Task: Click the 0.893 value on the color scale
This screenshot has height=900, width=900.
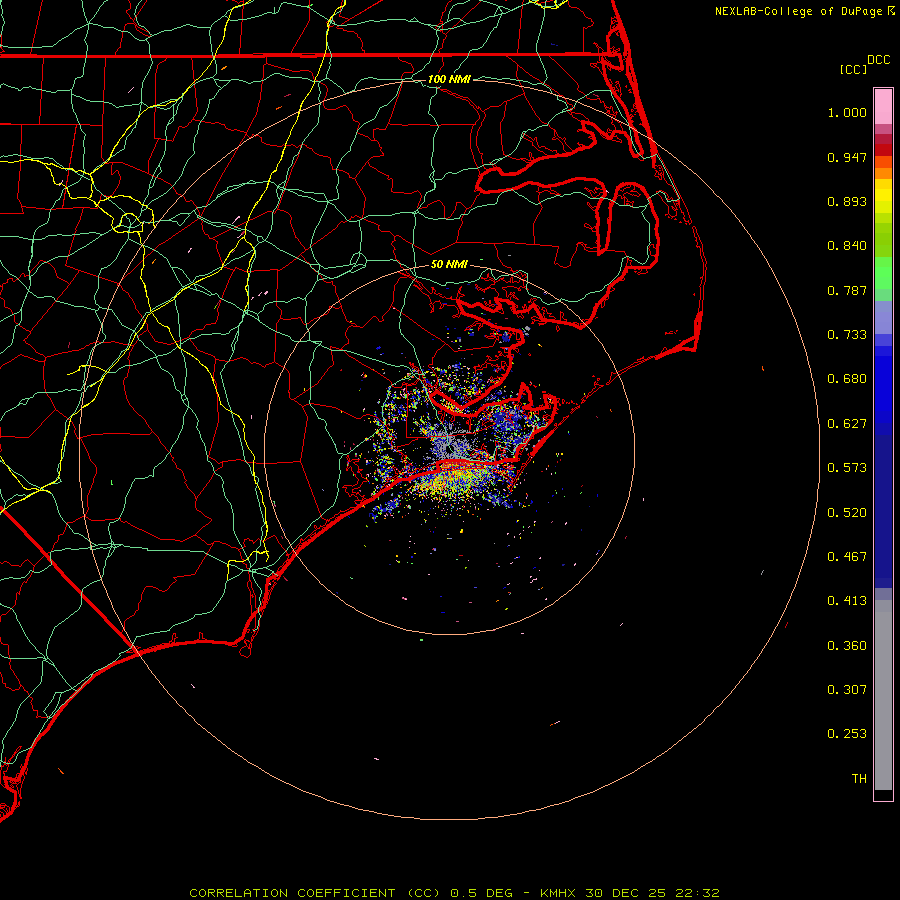Action: 847,201
